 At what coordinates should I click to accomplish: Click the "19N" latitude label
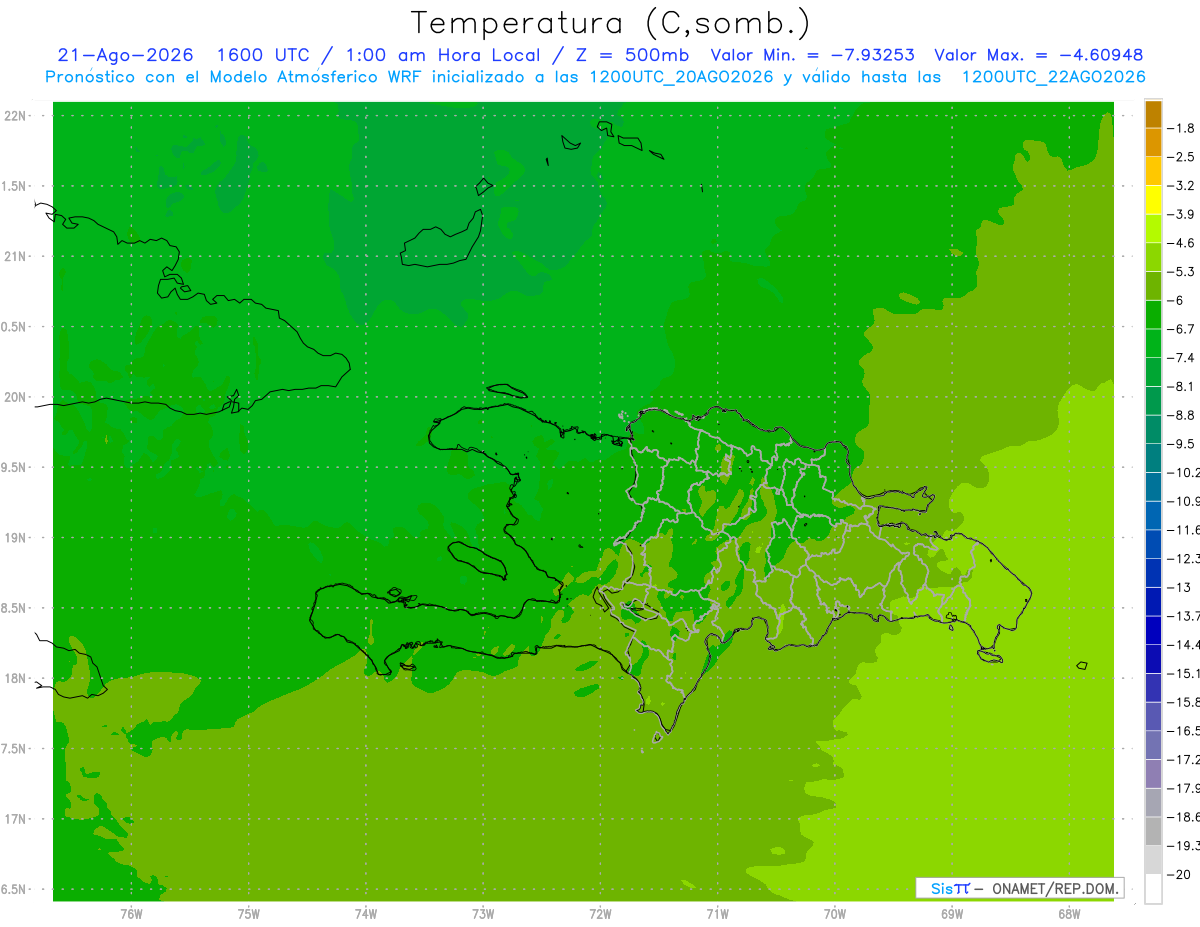pos(16,538)
